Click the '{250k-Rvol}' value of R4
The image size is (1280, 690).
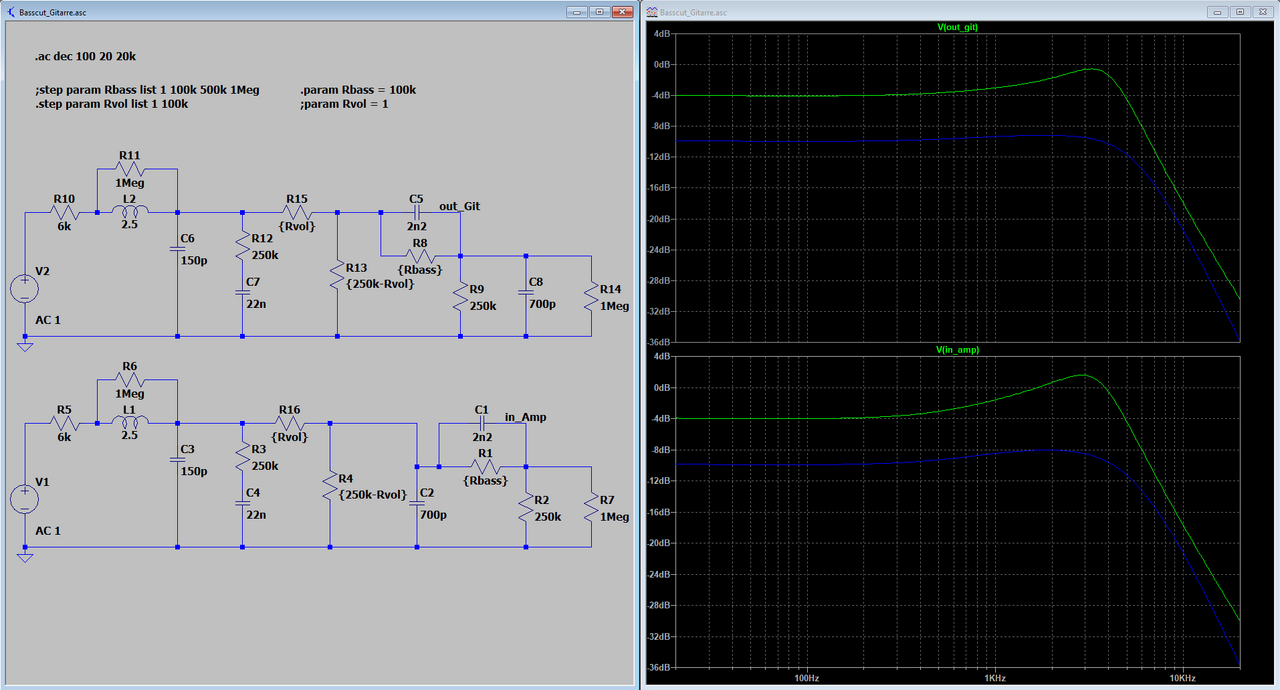click(x=372, y=495)
